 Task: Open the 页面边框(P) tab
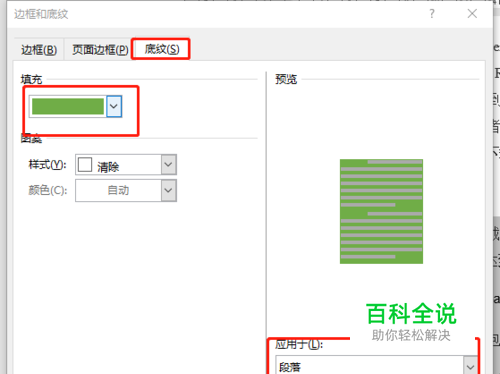coord(100,50)
